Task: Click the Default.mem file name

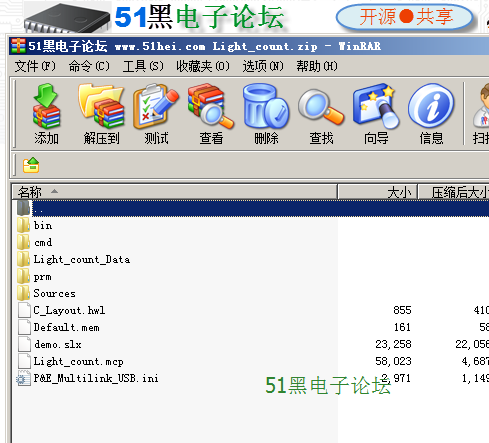Action: coord(67,327)
